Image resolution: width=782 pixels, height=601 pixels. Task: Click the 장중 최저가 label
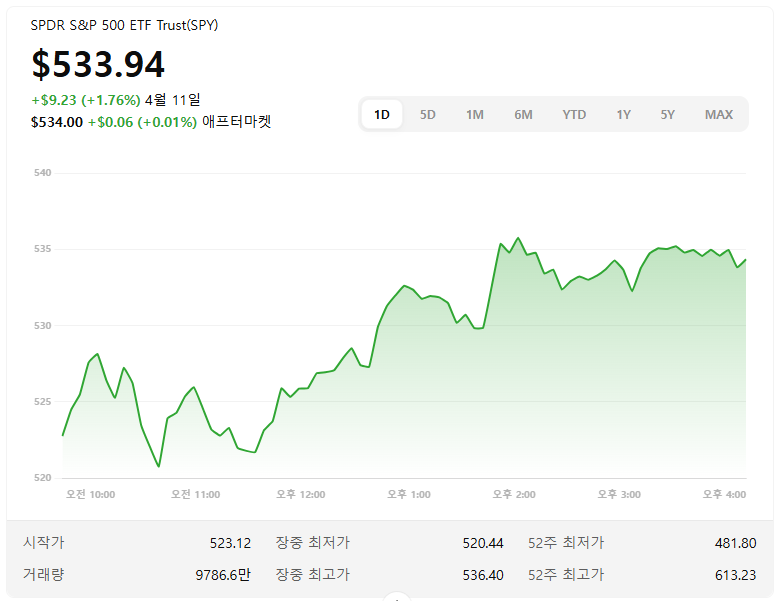click(x=313, y=542)
